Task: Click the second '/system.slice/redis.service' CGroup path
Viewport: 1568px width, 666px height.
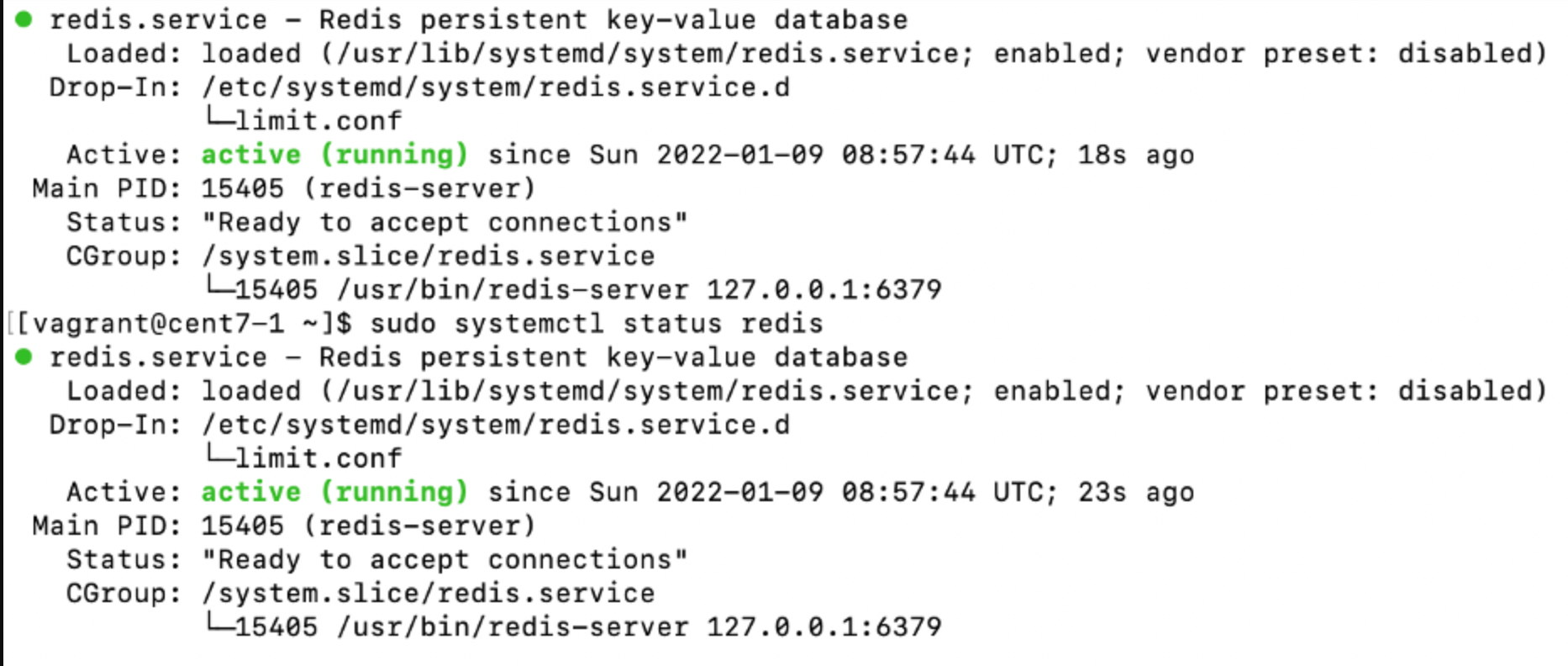Action: 429,594
